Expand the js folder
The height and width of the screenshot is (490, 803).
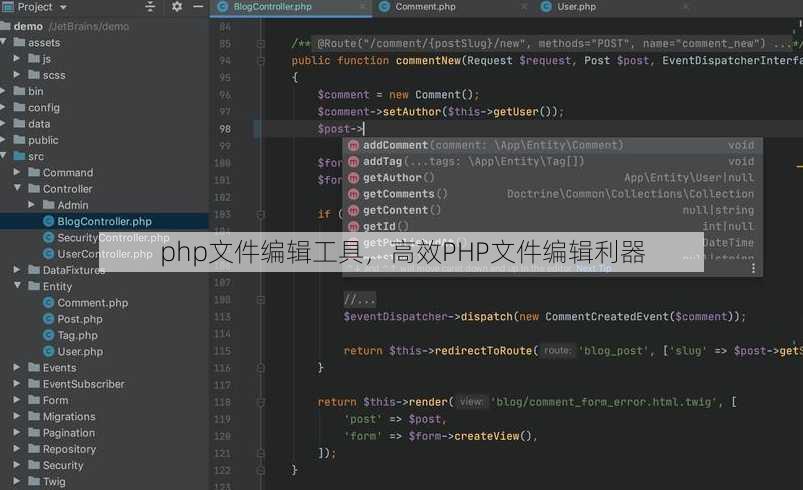pyautogui.click(x=17, y=58)
